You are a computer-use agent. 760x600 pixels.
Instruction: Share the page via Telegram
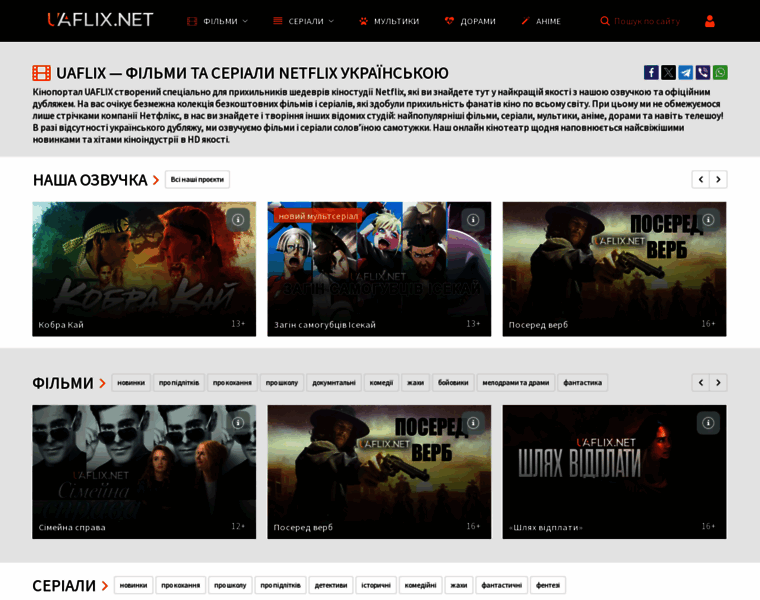[x=685, y=73]
